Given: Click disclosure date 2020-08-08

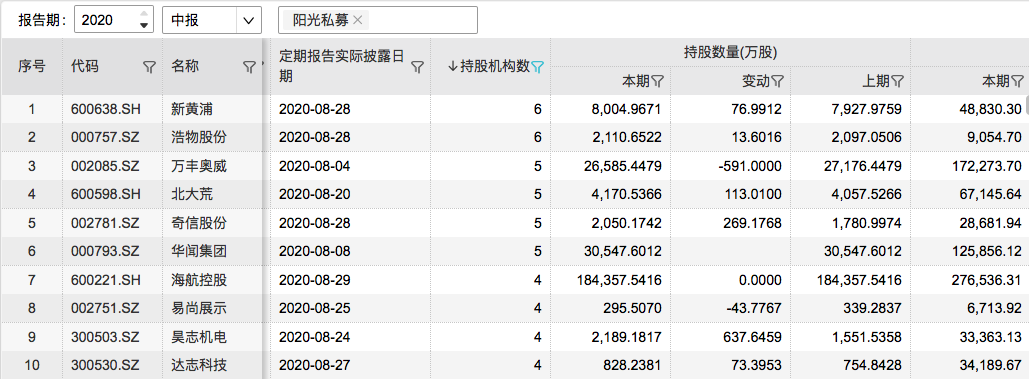Looking at the screenshot, I should point(315,251).
